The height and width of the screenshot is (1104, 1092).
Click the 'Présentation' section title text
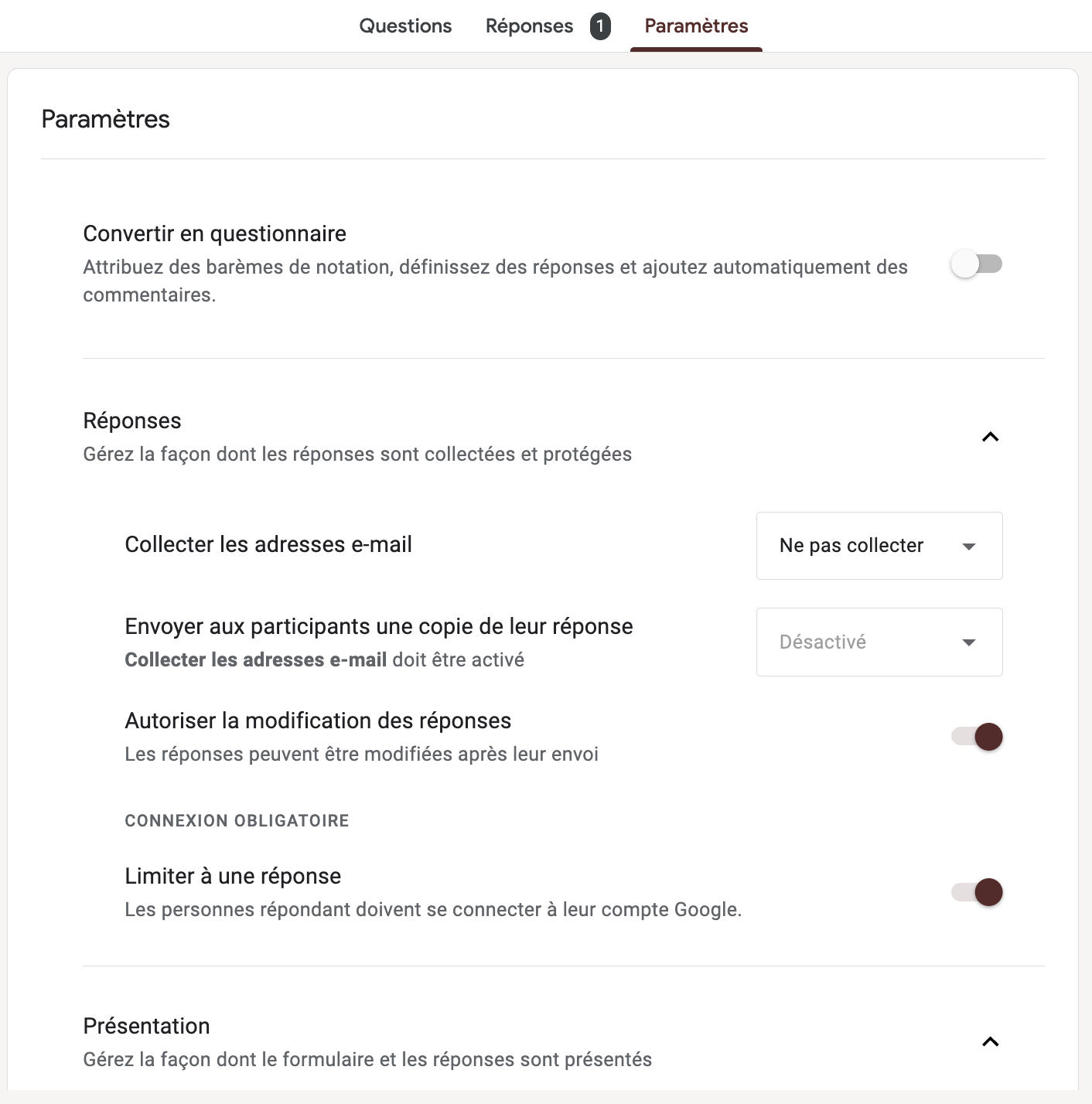coord(146,1025)
